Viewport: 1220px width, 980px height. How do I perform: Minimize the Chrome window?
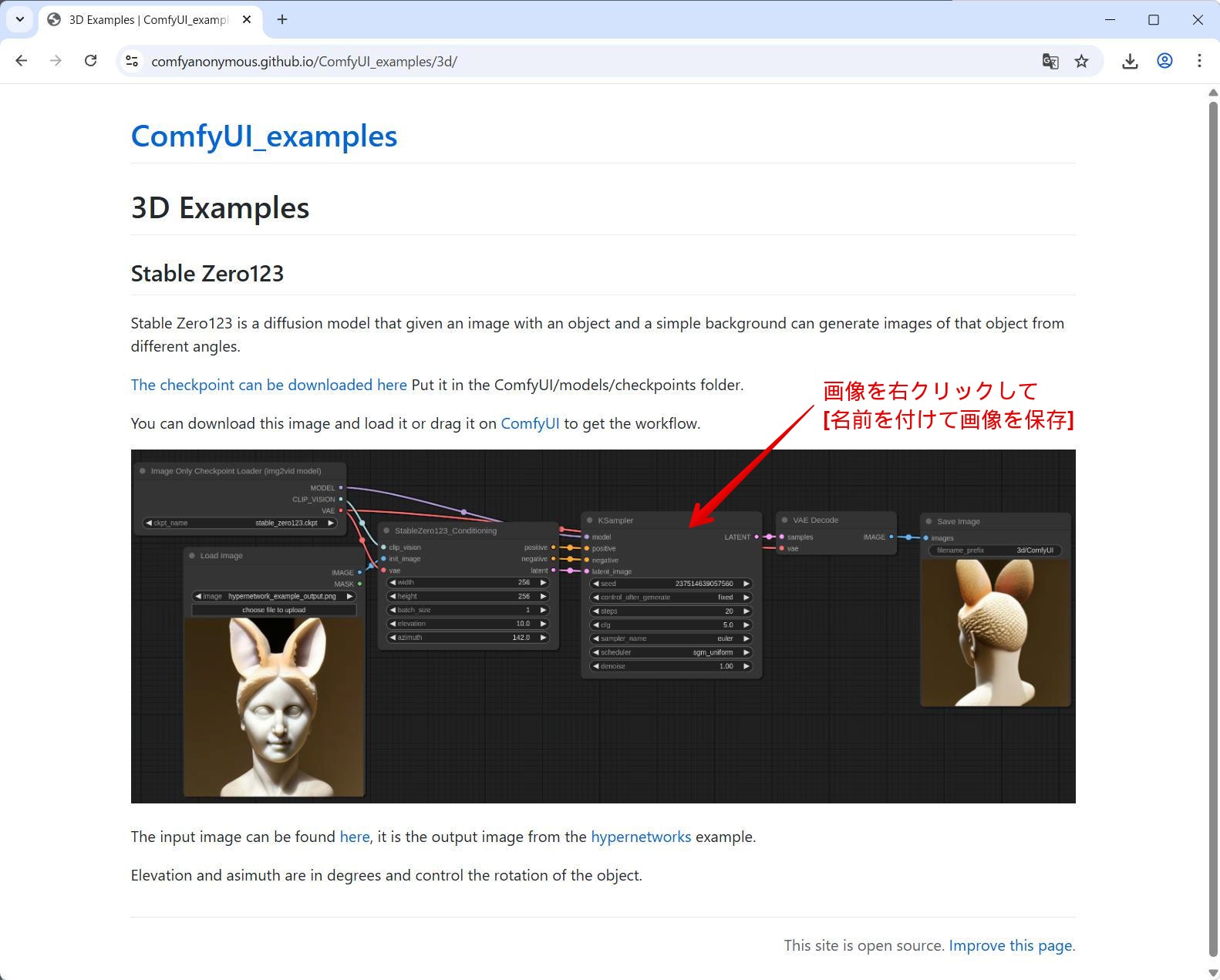click(x=1110, y=20)
